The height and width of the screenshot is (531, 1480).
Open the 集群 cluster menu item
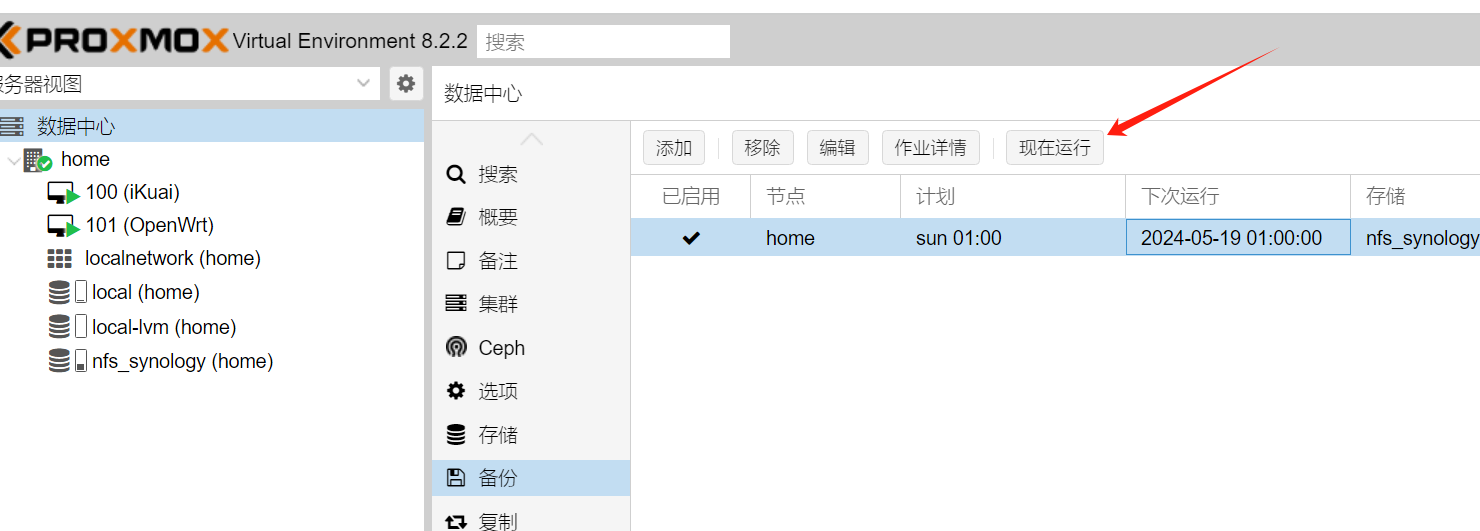(x=497, y=304)
